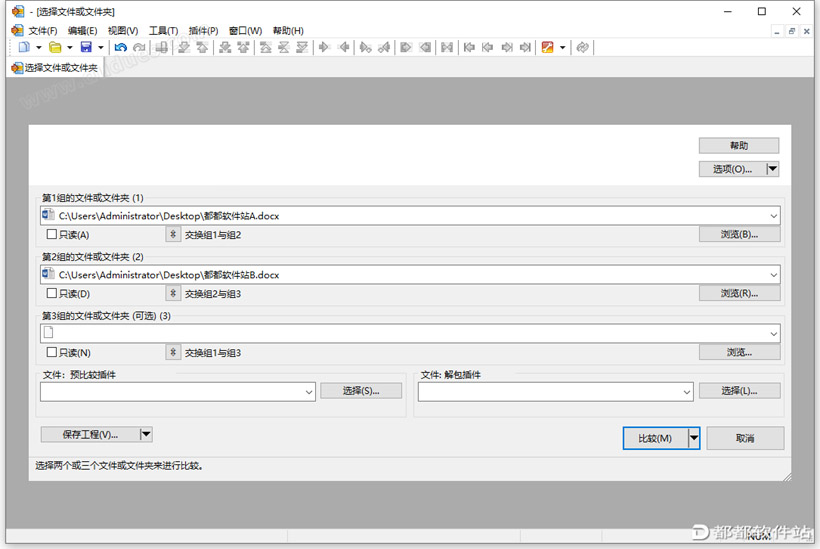Viewport: 820px width, 549px height.
Task: Click the Previous Difference up-arrow icon
Action: click(x=202, y=48)
